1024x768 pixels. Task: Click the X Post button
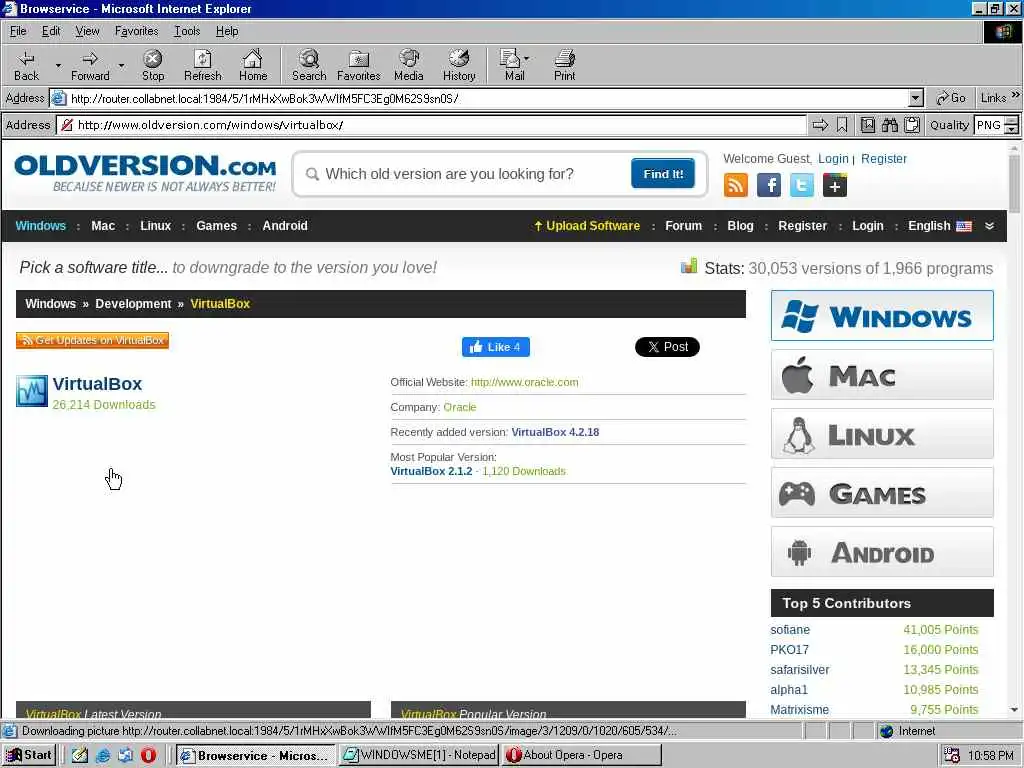coord(667,347)
